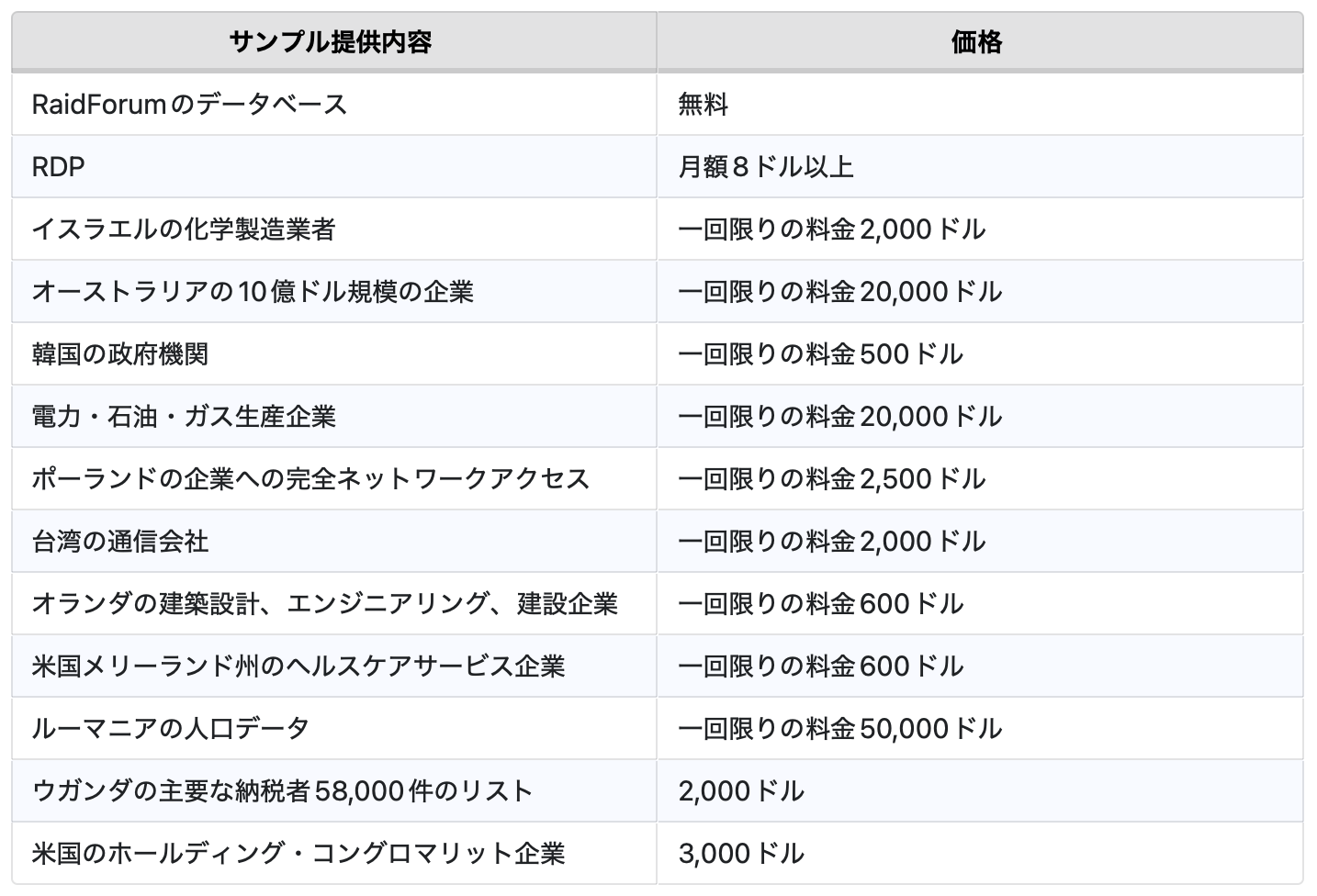Click the 無料 price cell
This screenshot has height=896, width=1317.
tap(704, 105)
